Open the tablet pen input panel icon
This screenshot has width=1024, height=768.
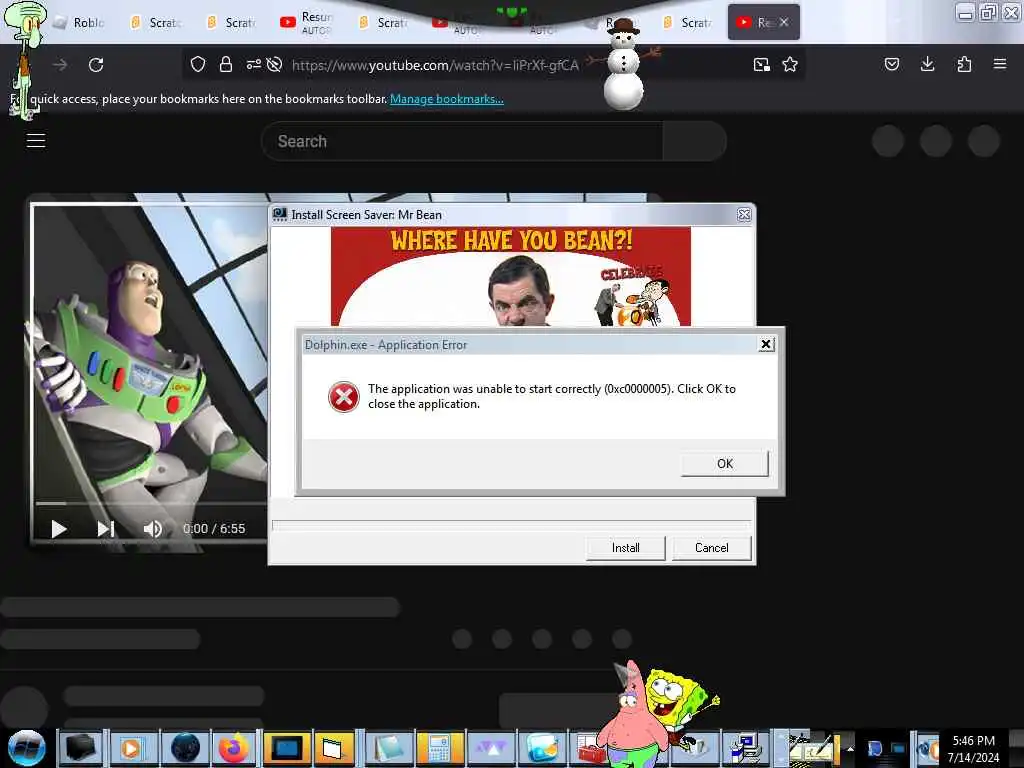point(812,748)
